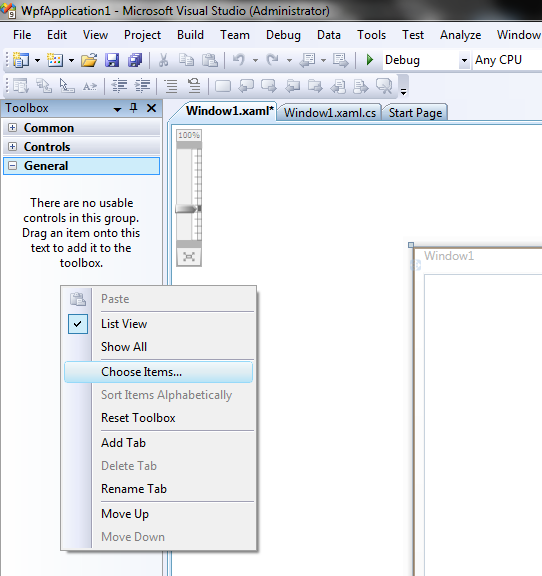Viewport: 542px width, 576px height.
Task: Click Next Bookmark in Document icon
Action: pyautogui.click(x=361, y=86)
